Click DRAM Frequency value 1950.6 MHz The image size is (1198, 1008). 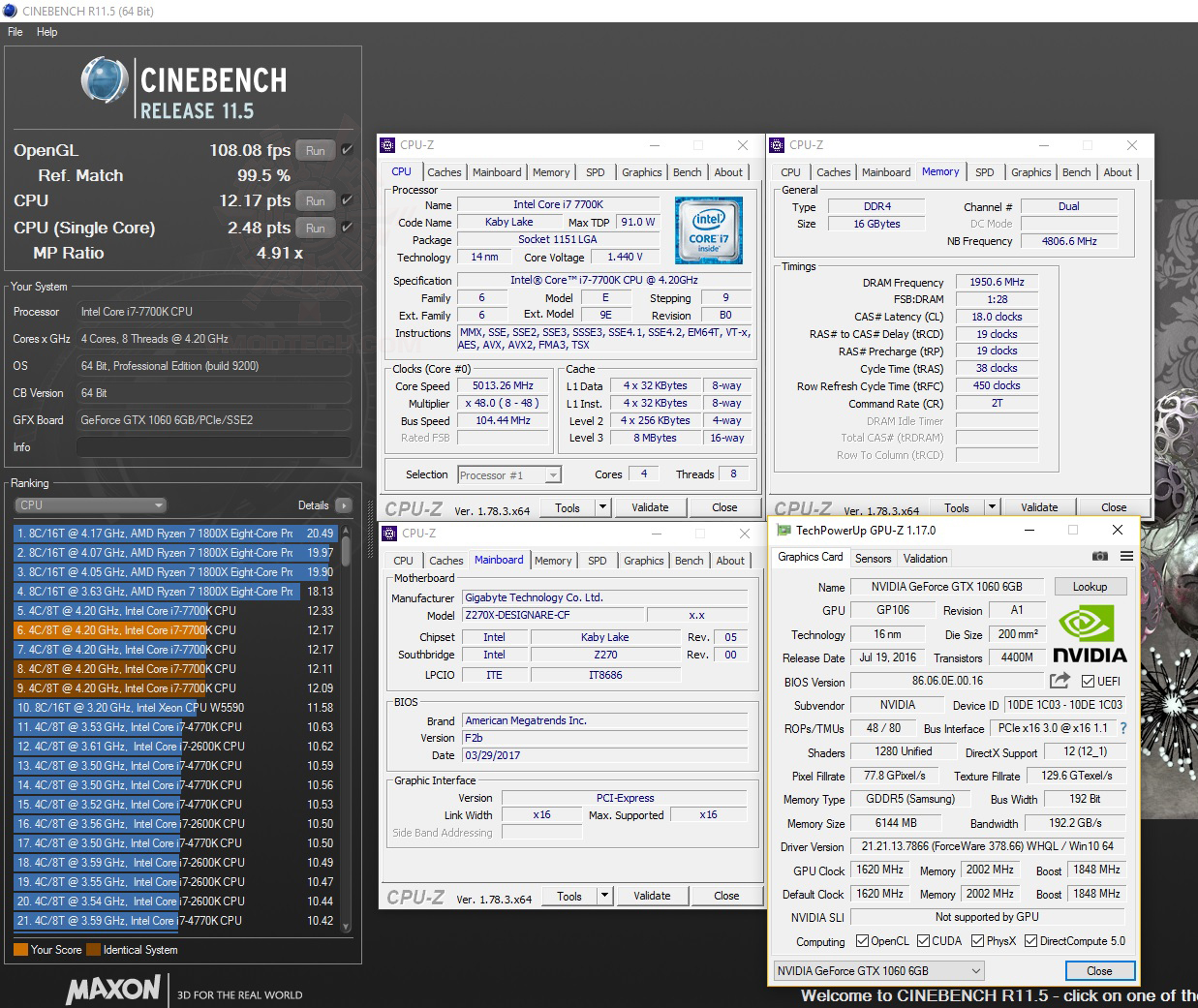tap(997, 282)
